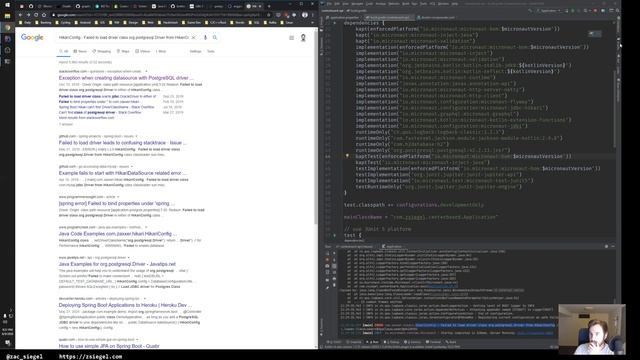Show overflow bookmarks chevron in Chrome
640x360 pixels.
(313, 22)
